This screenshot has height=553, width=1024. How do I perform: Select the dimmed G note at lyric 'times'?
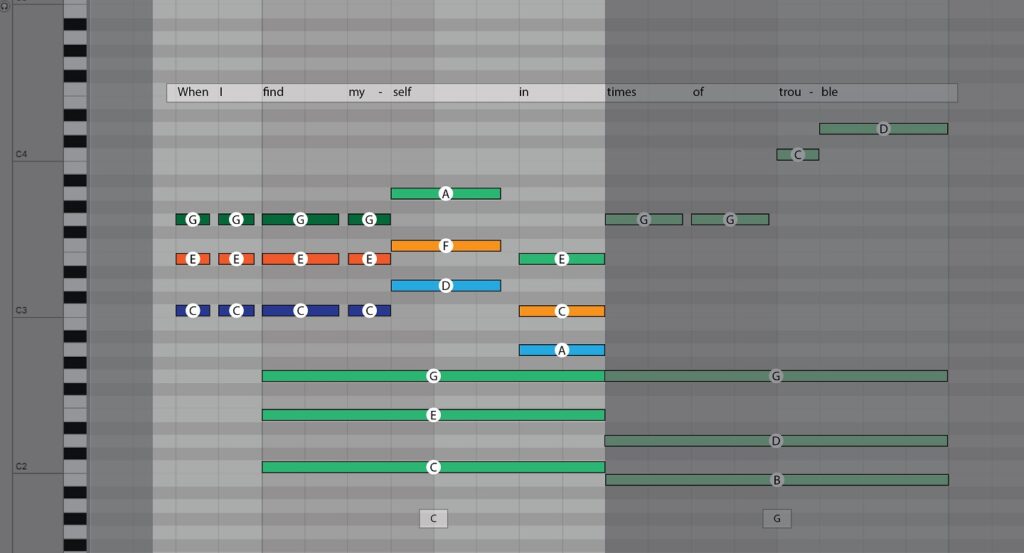pyautogui.click(x=644, y=219)
